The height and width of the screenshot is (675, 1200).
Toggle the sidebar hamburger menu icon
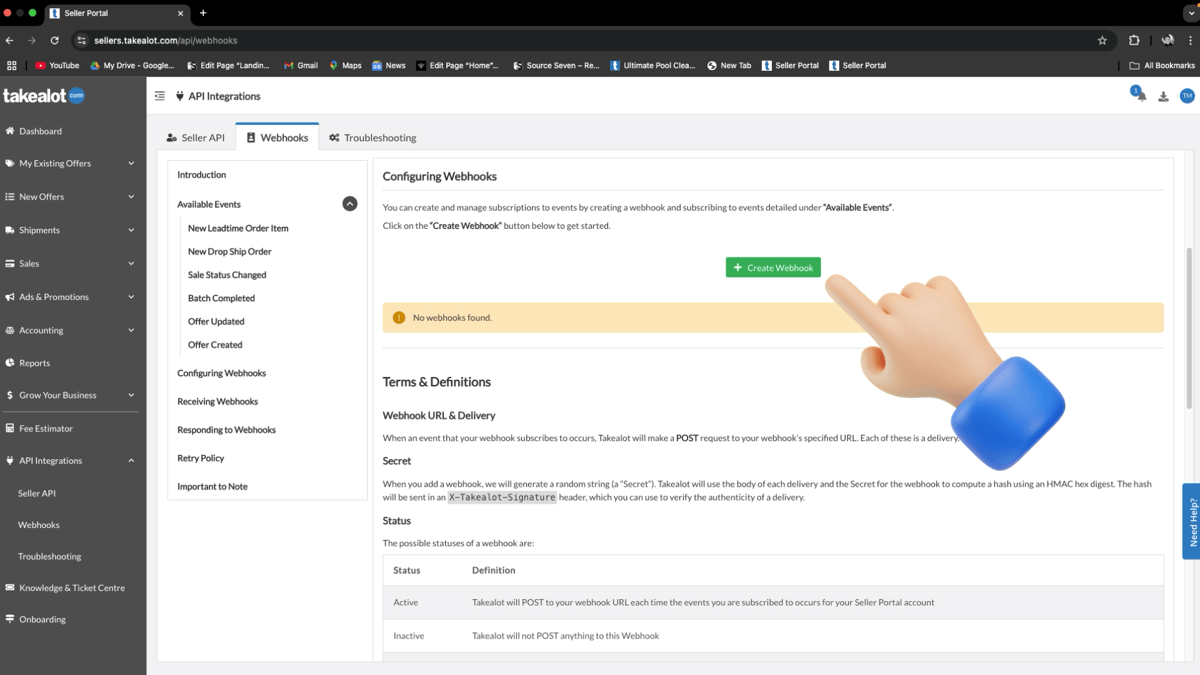point(160,96)
